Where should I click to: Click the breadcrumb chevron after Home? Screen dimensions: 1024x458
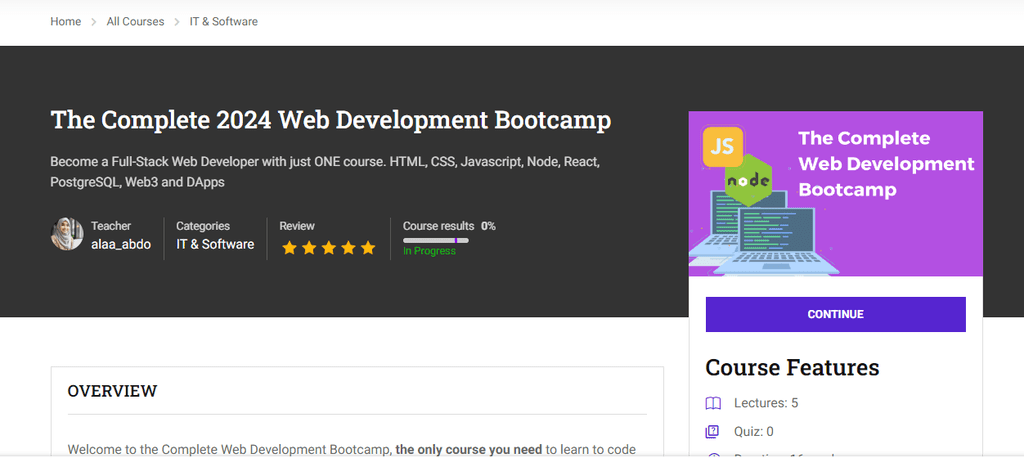pyautogui.click(x=93, y=22)
